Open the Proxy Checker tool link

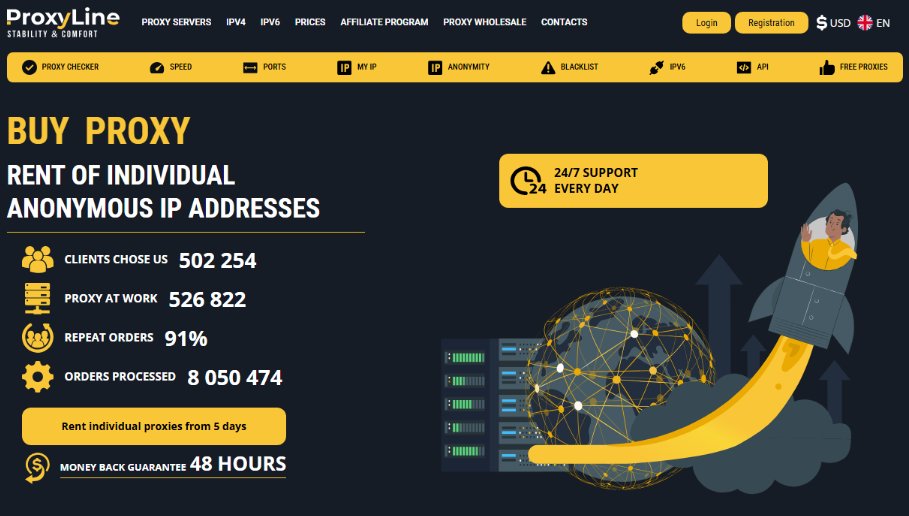pyautogui.click(x=60, y=67)
